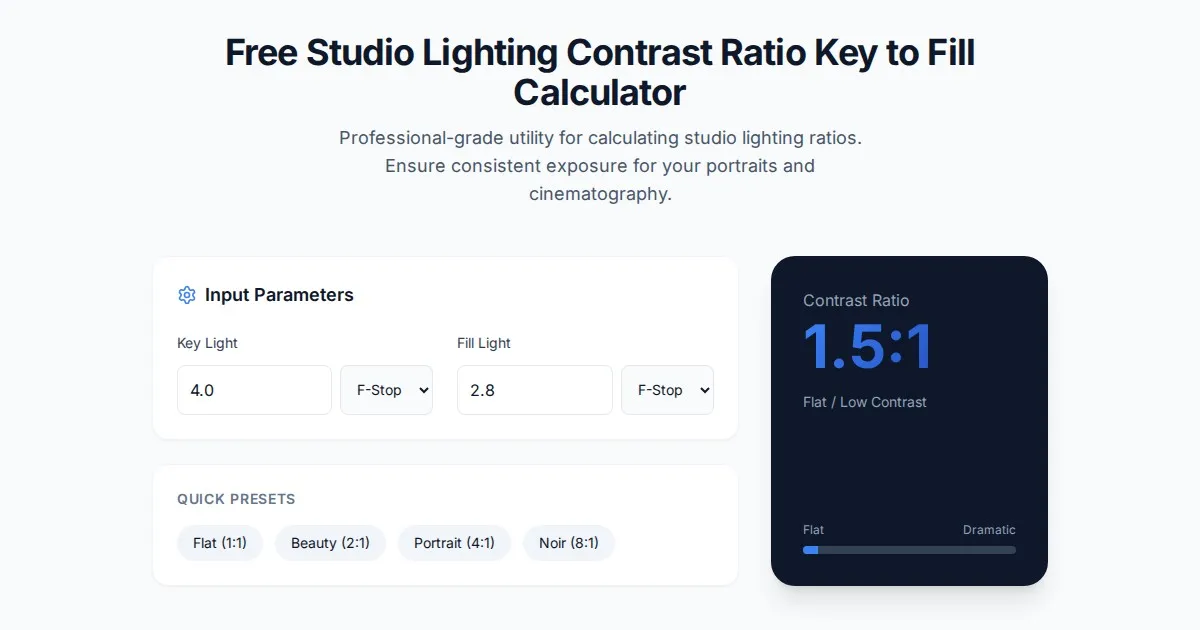Click the Dramatic label above the bar
This screenshot has height=630, width=1200.
989,530
